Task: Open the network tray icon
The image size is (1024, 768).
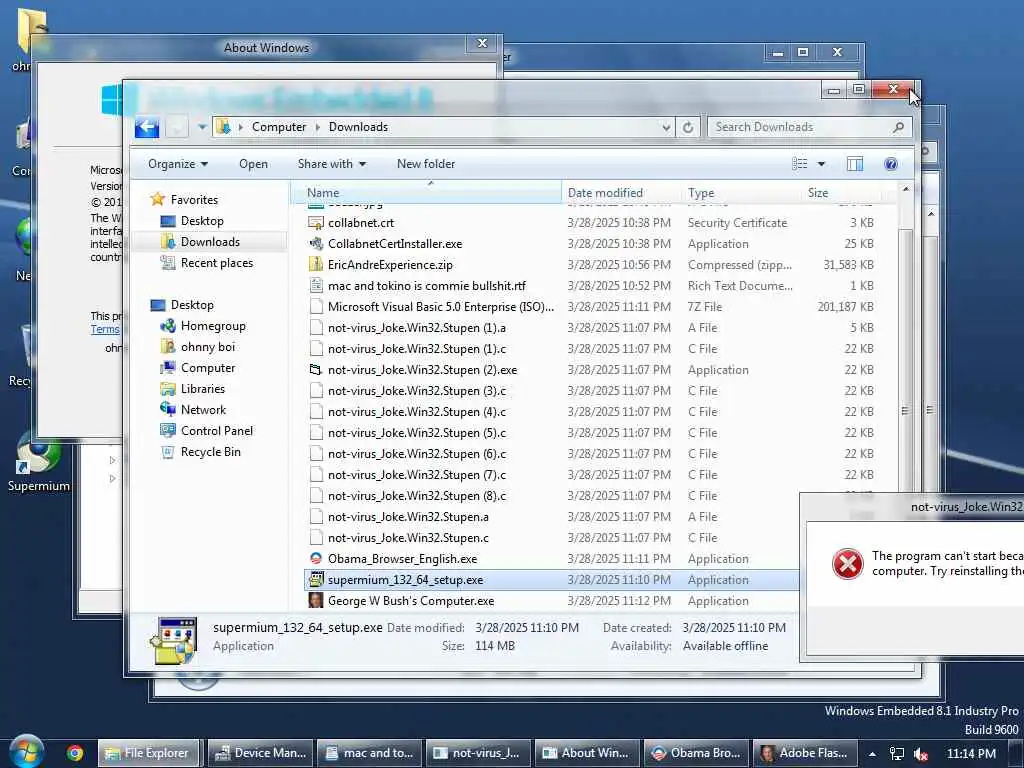Action: [x=897, y=754]
